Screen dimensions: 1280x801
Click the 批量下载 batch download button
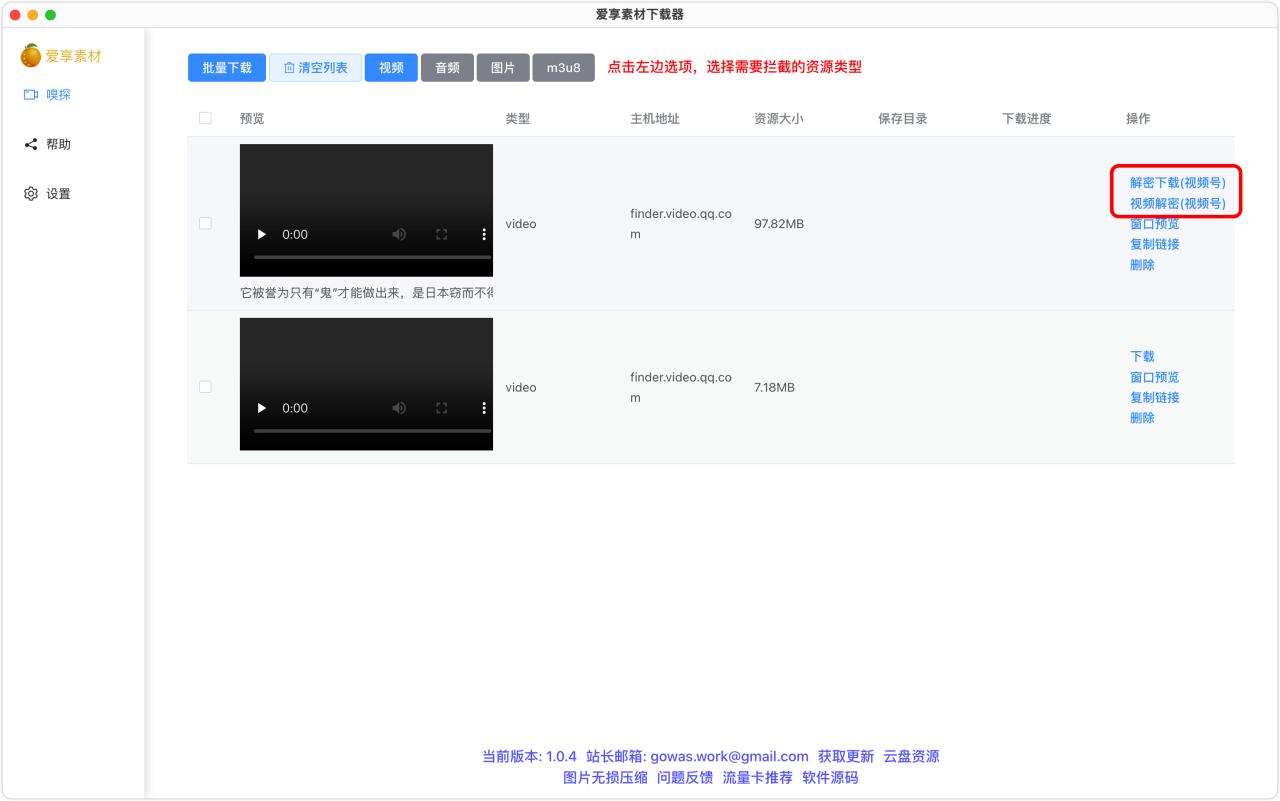(x=227, y=68)
